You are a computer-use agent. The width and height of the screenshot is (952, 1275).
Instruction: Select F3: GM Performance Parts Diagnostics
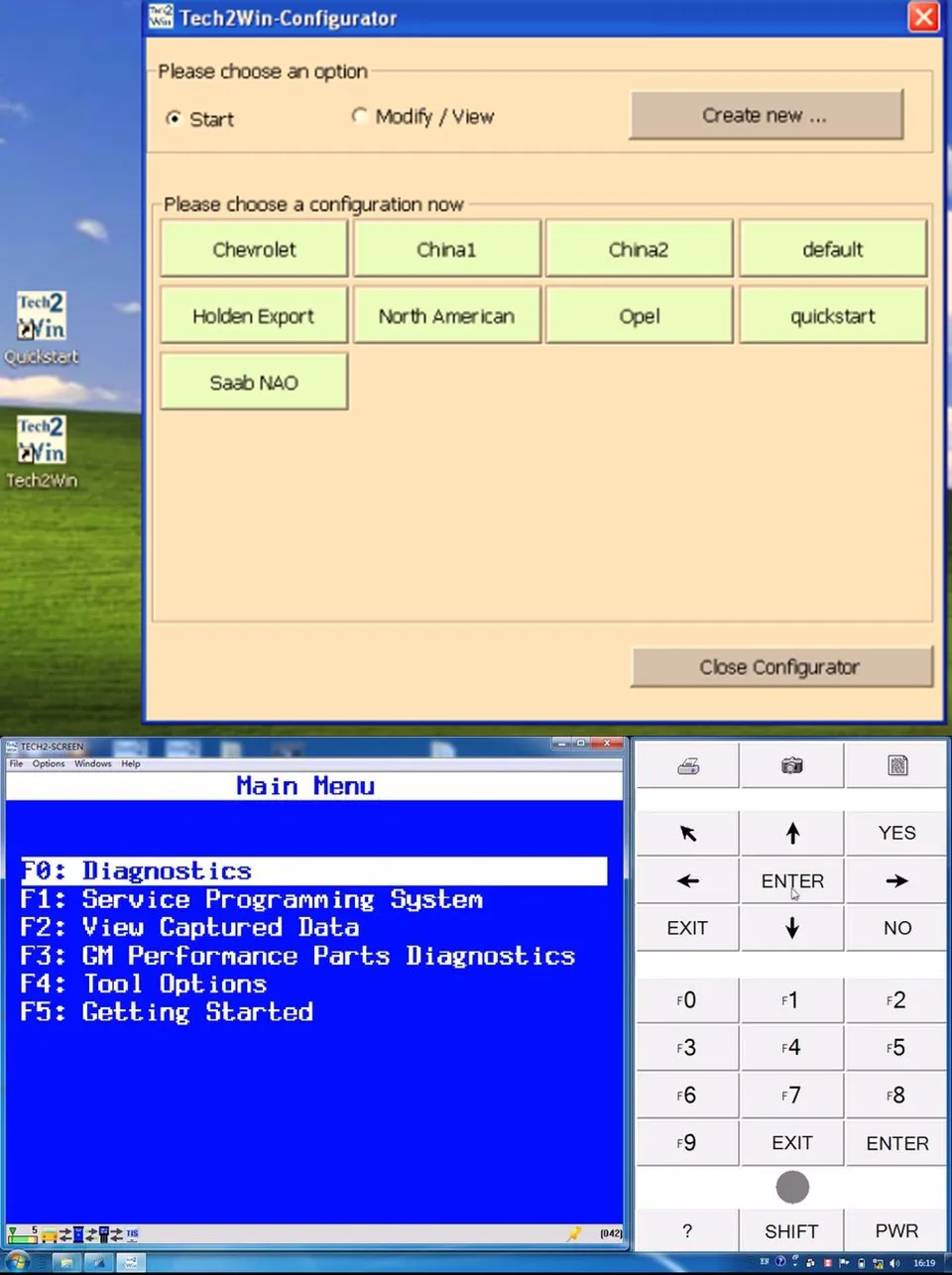pos(297,956)
